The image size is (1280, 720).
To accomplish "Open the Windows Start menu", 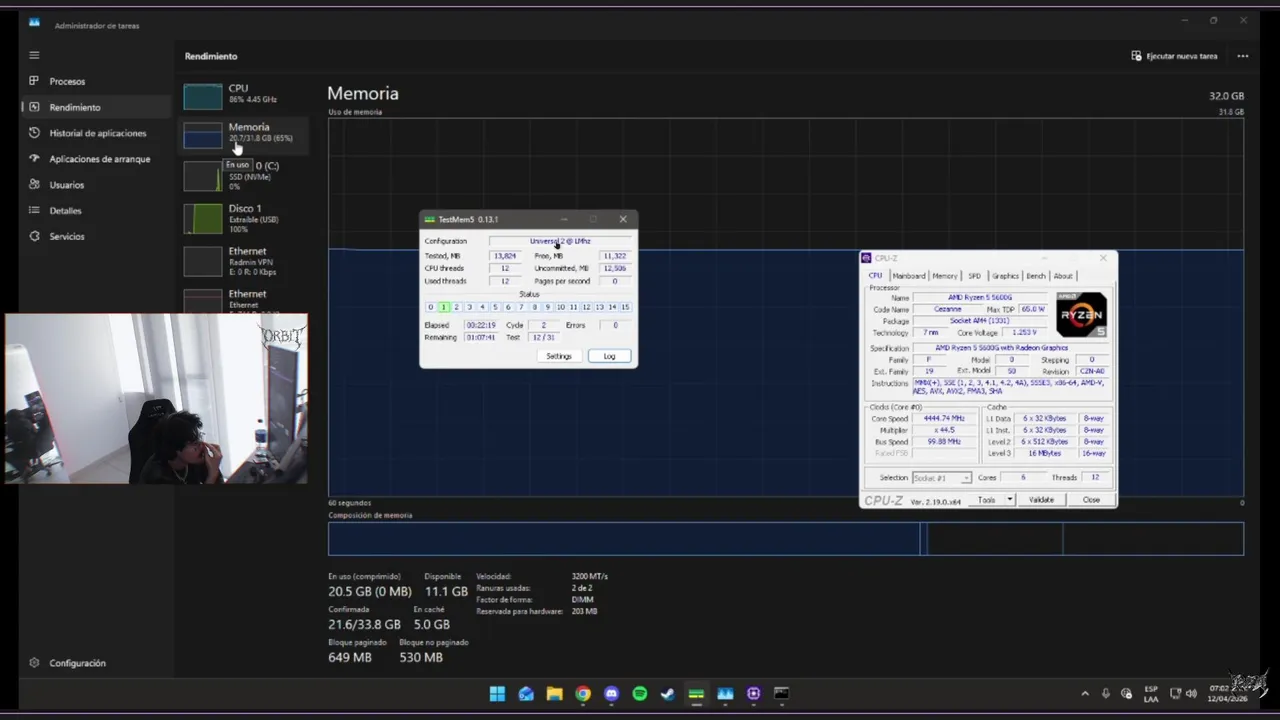I will pos(497,694).
